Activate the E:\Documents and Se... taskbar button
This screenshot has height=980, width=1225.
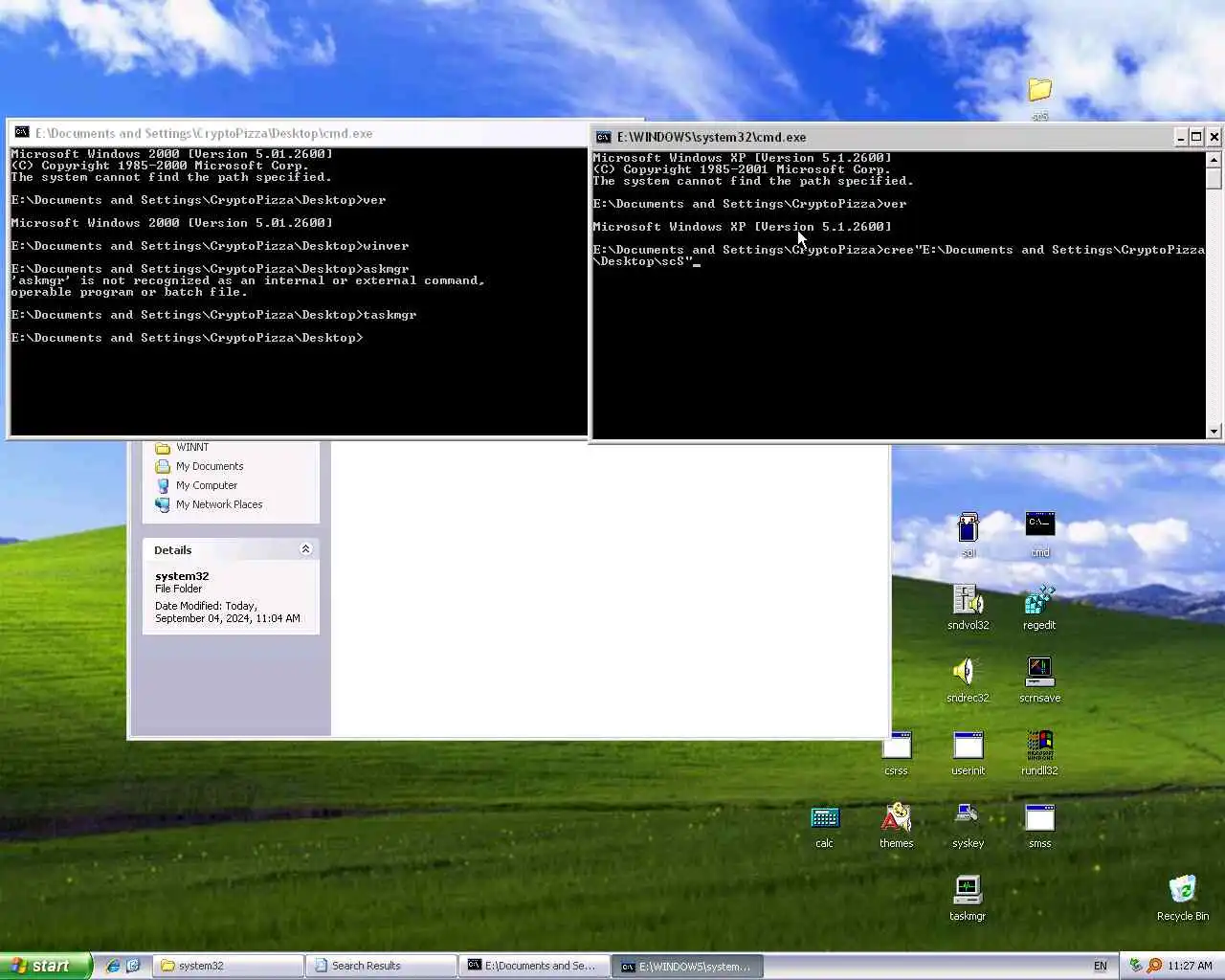click(535, 966)
